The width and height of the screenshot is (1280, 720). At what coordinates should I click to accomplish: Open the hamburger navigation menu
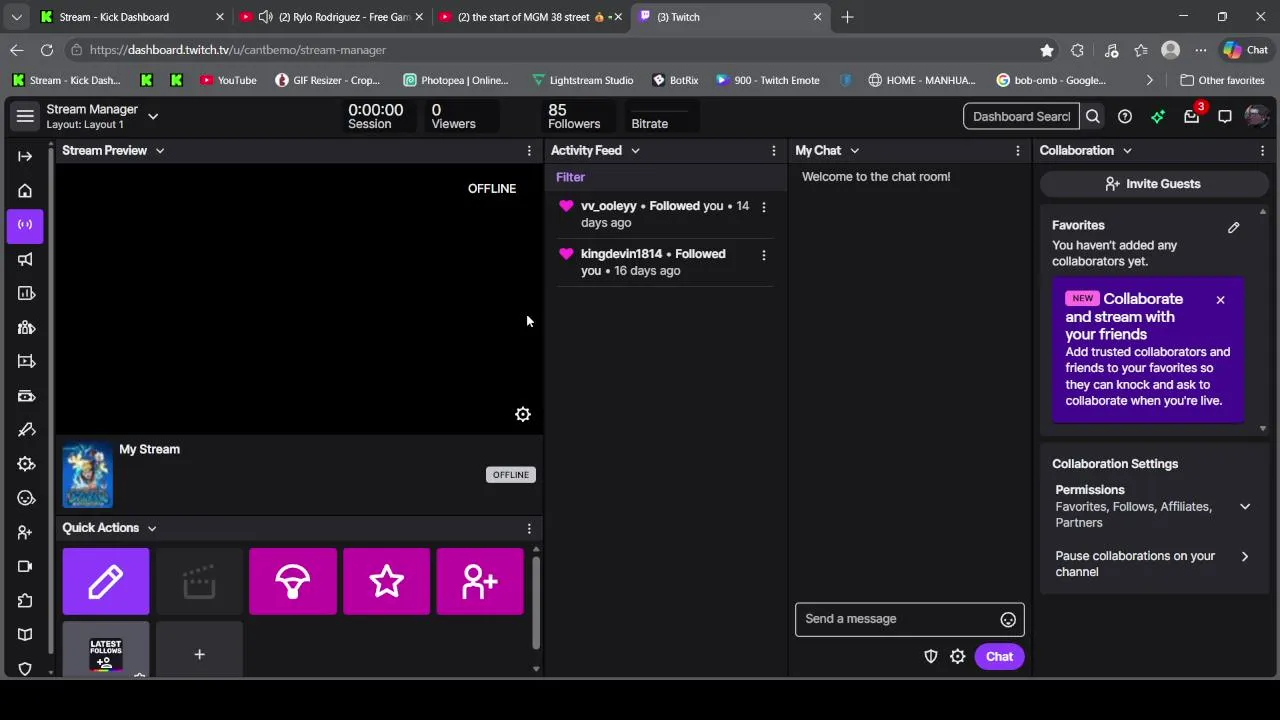coord(25,116)
